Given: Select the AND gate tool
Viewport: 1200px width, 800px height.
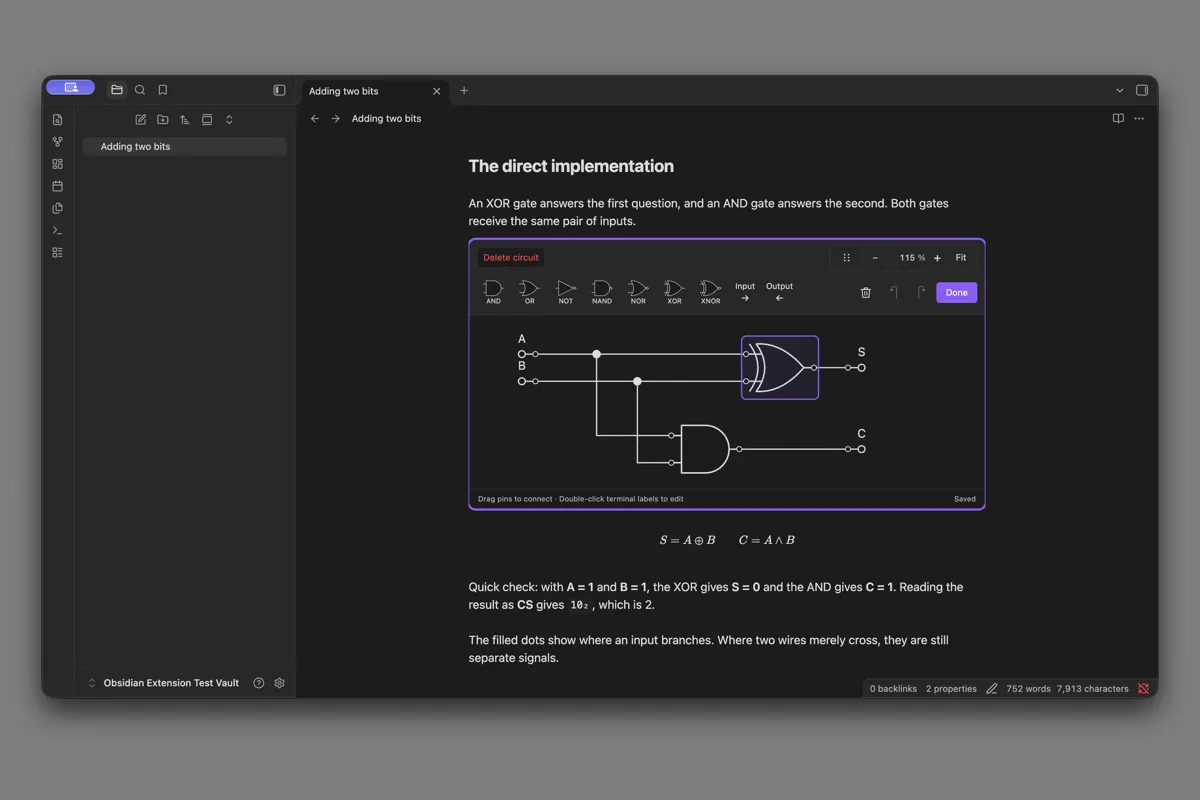Looking at the screenshot, I should pyautogui.click(x=493, y=292).
